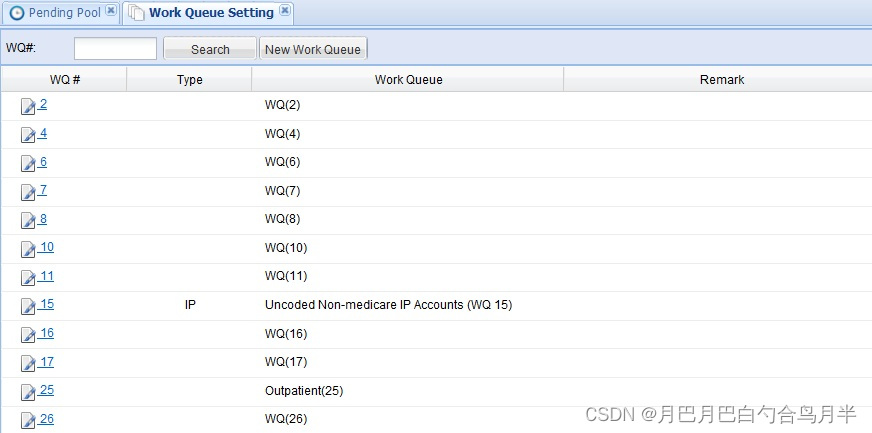Select the 'WQ(16)' cell

tap(286, 334)
